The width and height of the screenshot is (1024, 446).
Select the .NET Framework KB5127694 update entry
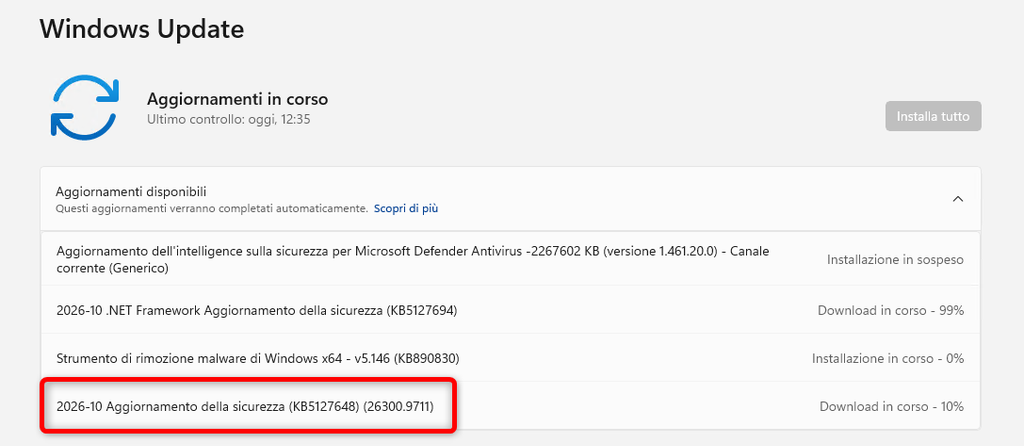510,310
